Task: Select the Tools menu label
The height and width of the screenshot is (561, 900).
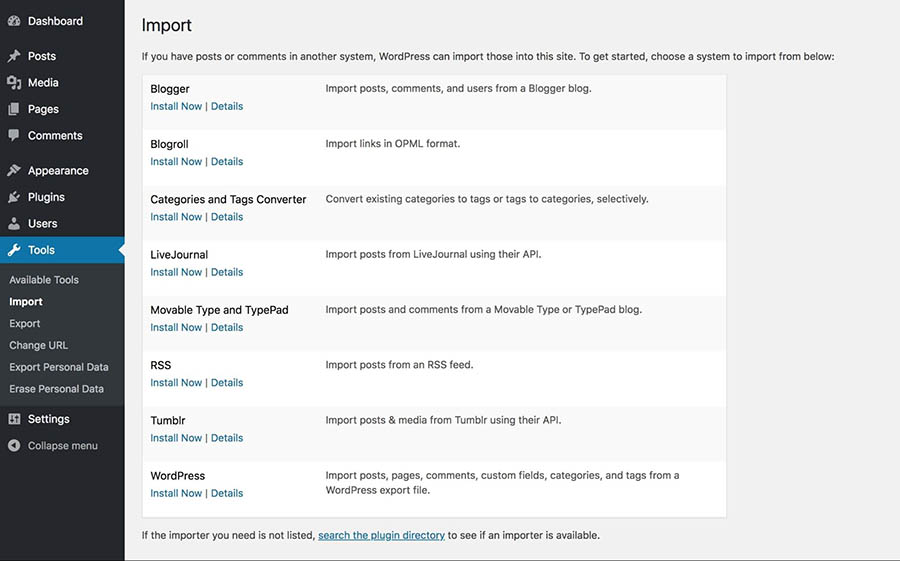Action: (41, 250)
